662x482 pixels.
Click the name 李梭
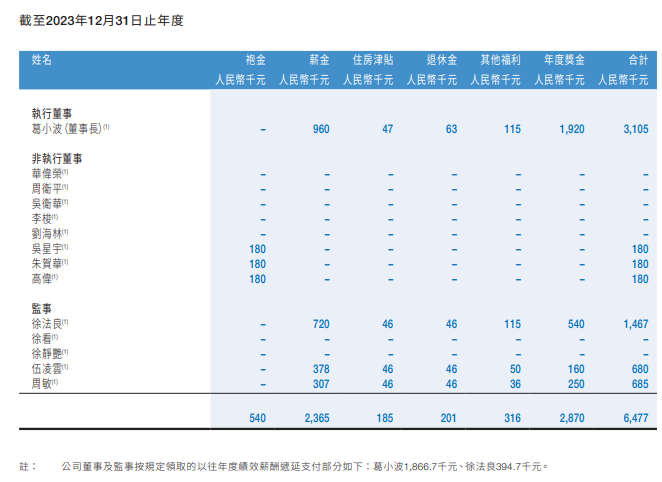[x=44, y=219]
